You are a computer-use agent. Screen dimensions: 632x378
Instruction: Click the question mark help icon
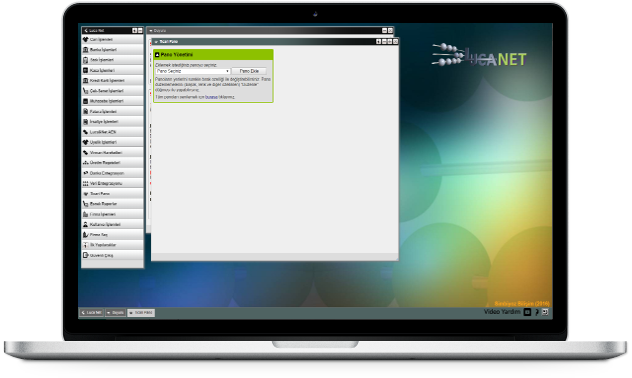coord(537,312)
